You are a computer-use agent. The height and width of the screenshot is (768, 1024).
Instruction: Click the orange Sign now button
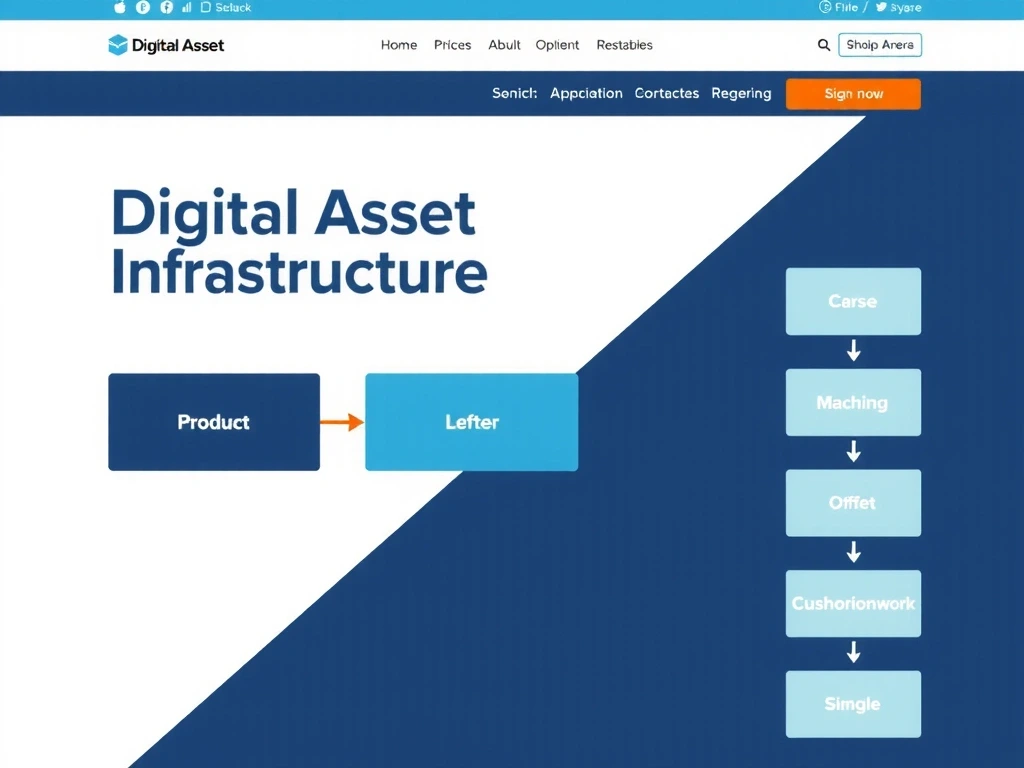tap(852, 93)
